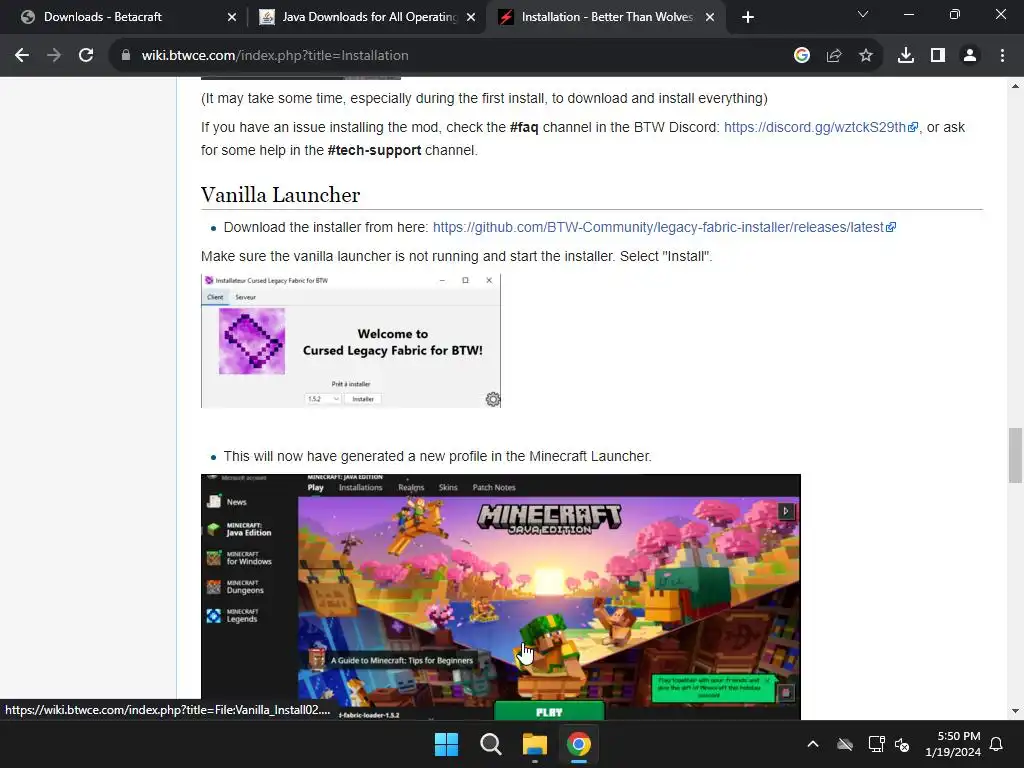Click the Vanilla Launcher heading

coord(280,195)
